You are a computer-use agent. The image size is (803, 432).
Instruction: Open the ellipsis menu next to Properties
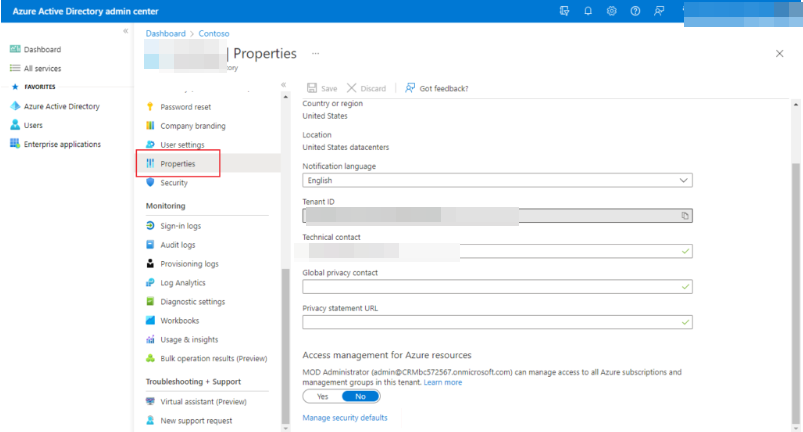tap(315, 53)
